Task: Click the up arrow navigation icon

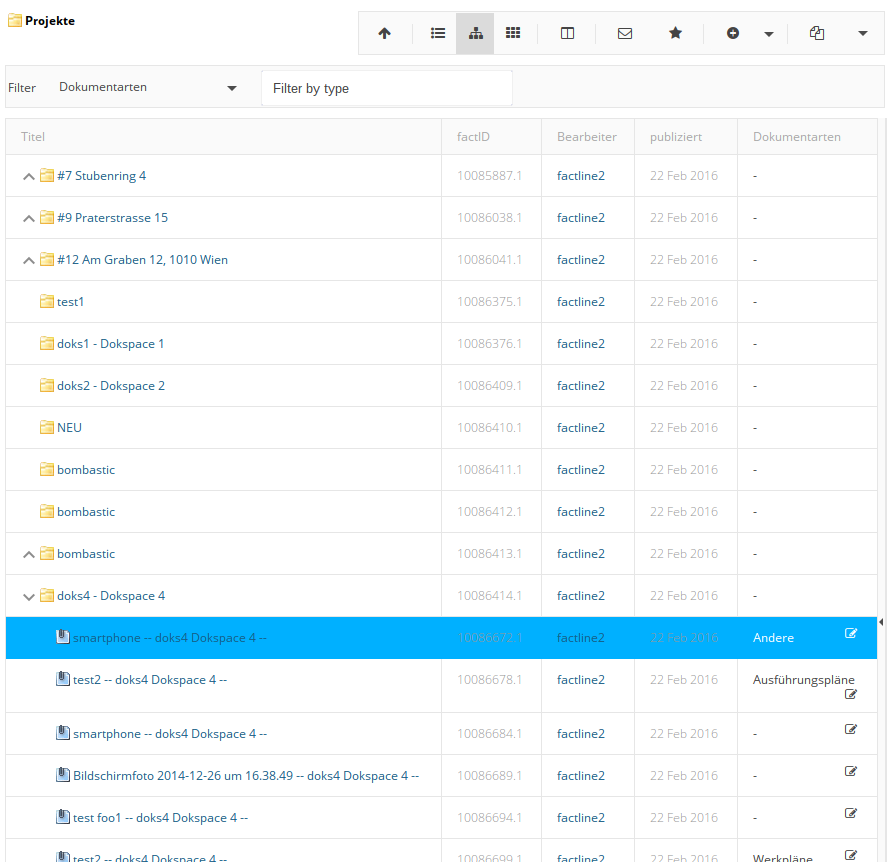Action: coord(384,33)
